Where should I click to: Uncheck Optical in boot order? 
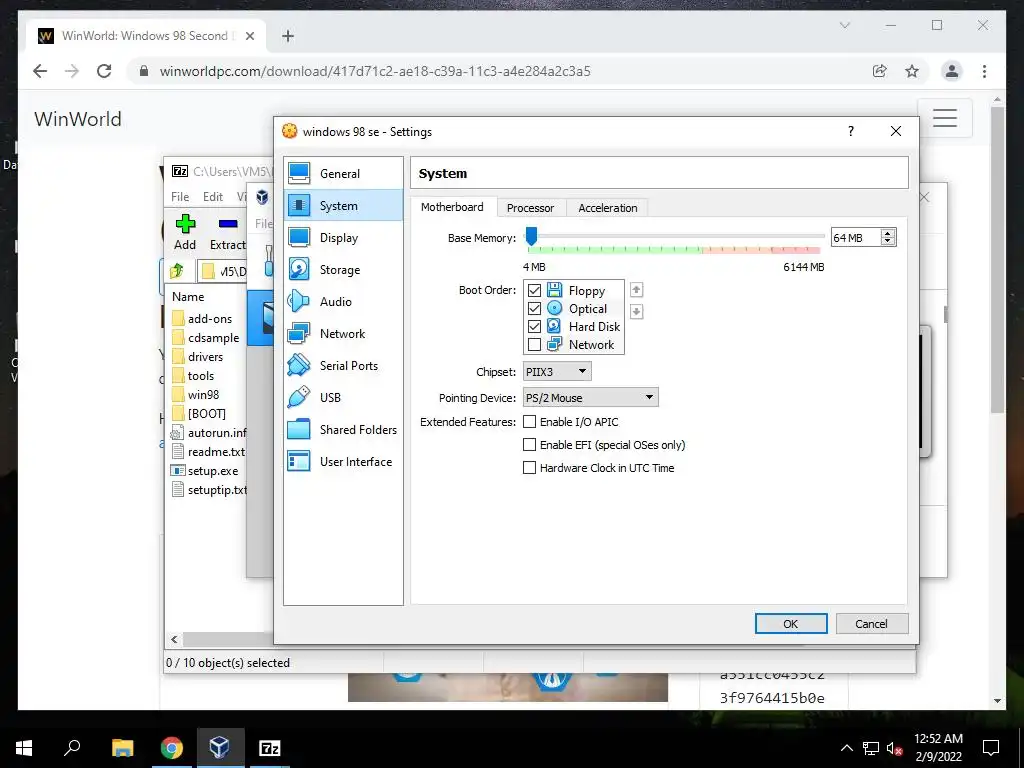tap(534, 308)
